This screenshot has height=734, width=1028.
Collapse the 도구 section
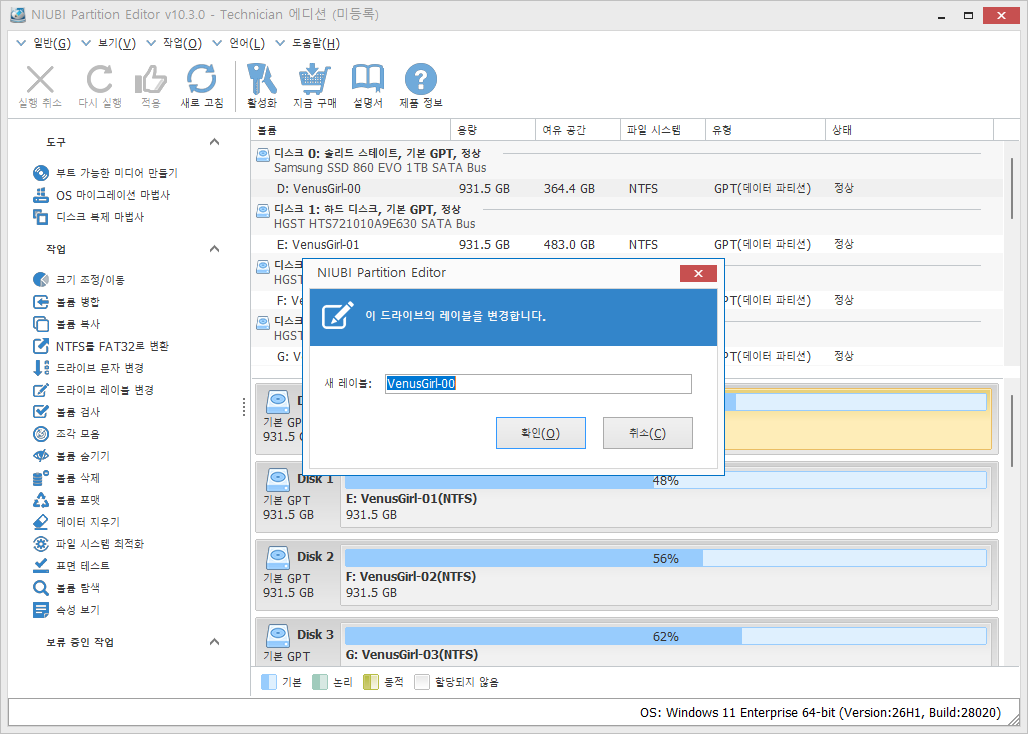[x=214, y=142]
